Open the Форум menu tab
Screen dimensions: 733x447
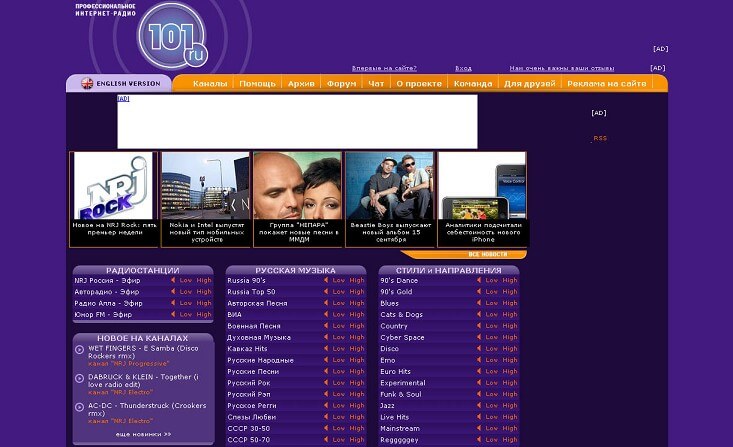coord(341,84)
